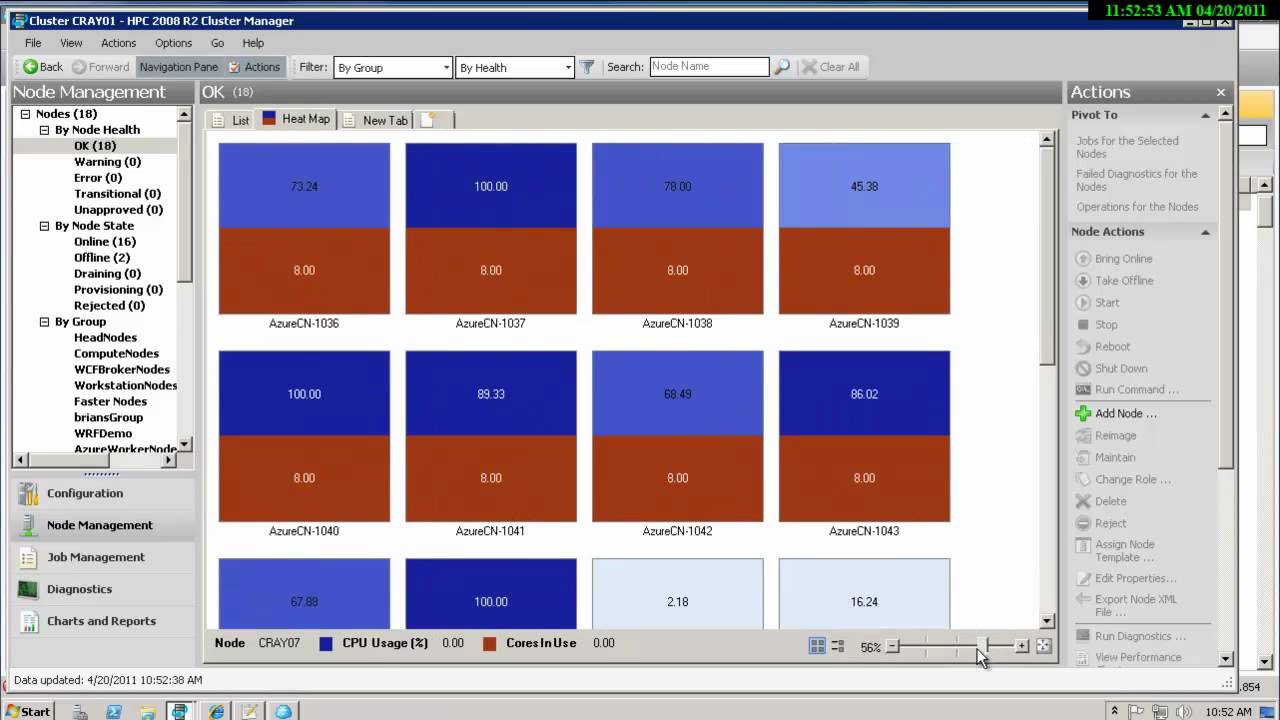
Task: Click Clear All filter button
Action: tap(830, 67)
